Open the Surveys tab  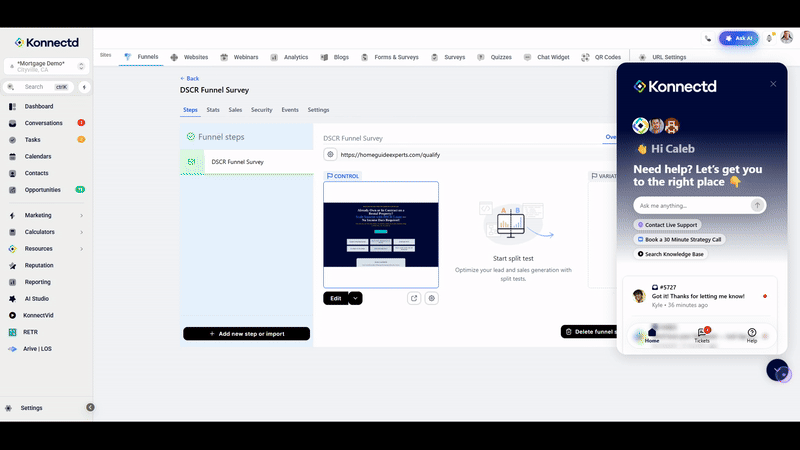448,57
